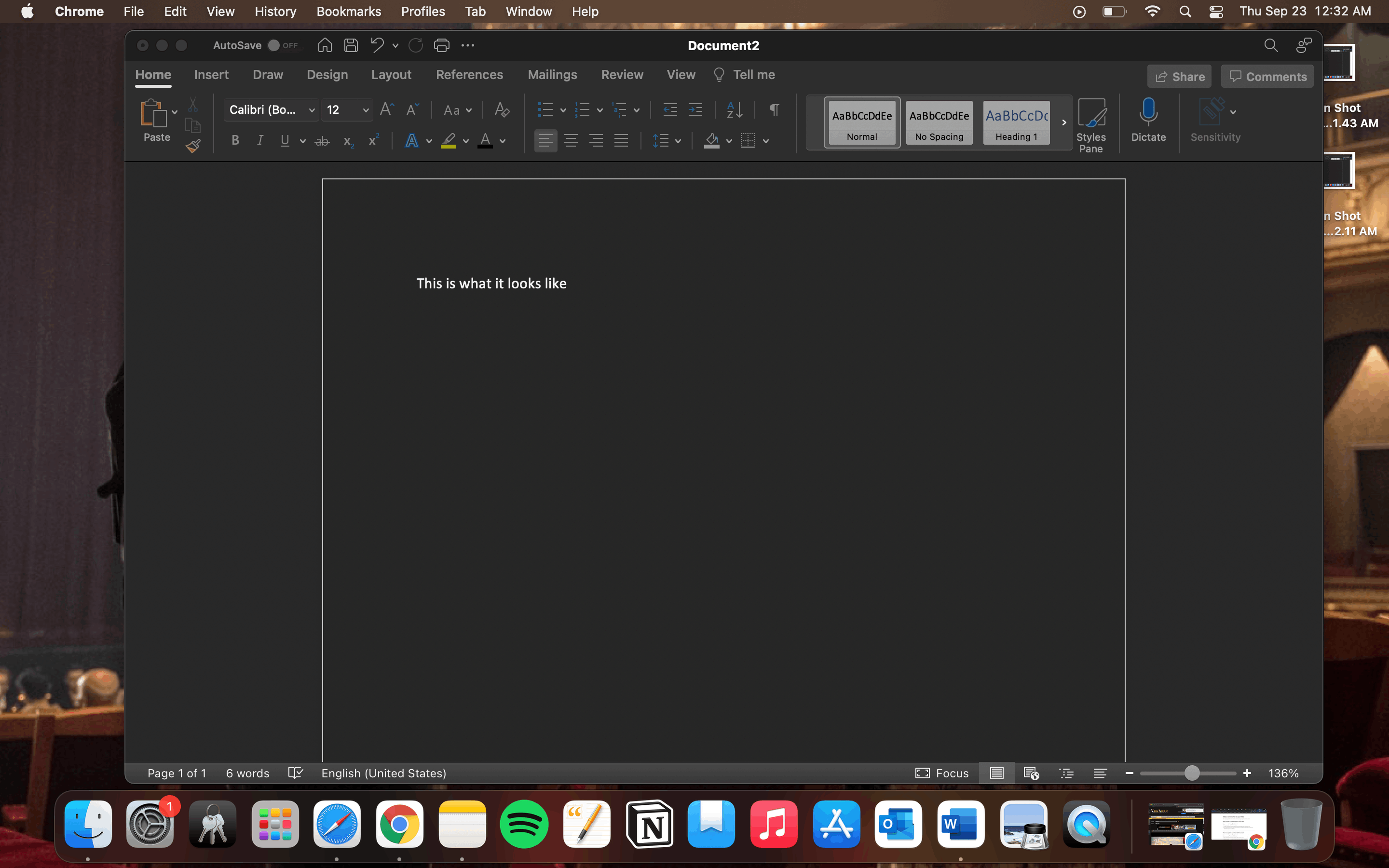Open Bookmarks in macOS menu bar
This screenshot has height=868, width=1389.
(349, 12)
